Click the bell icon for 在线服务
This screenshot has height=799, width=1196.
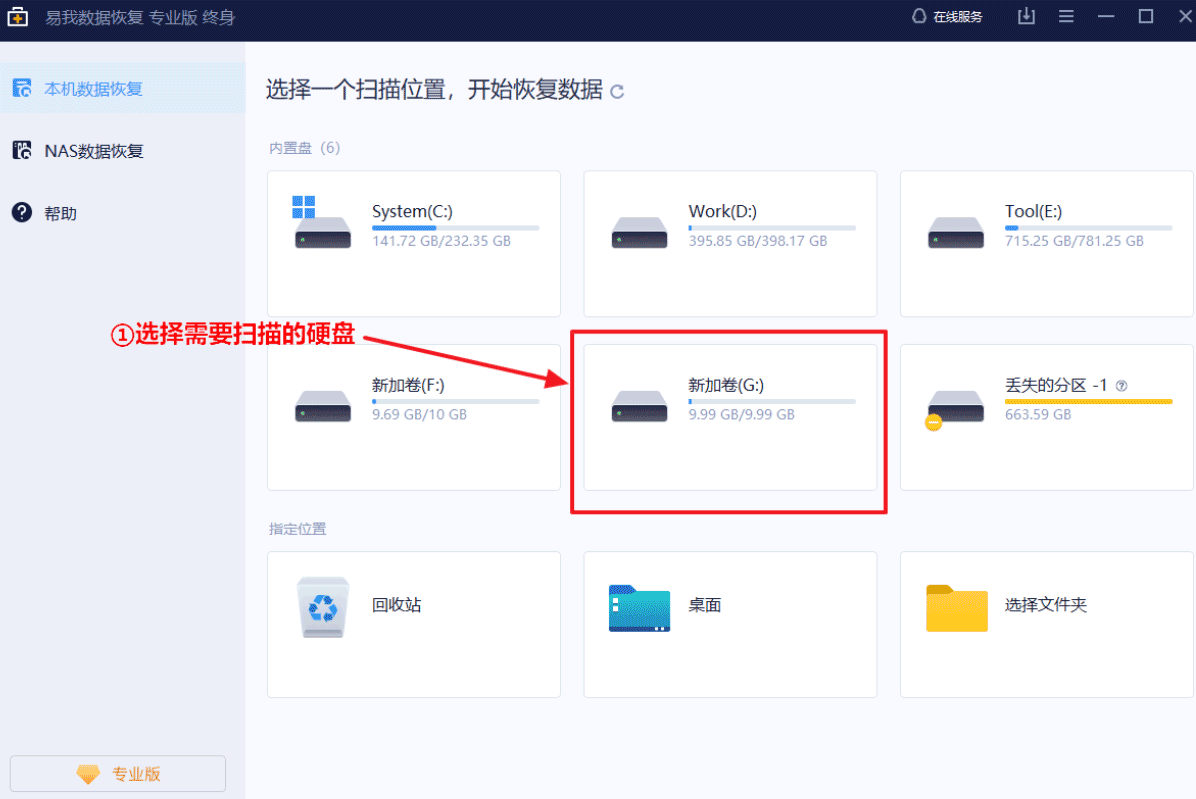click(916, 16)
